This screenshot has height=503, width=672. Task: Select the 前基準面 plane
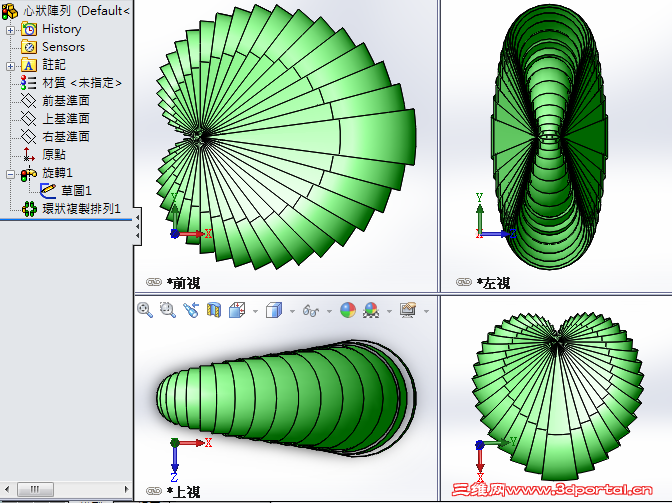tap(66, 101)
